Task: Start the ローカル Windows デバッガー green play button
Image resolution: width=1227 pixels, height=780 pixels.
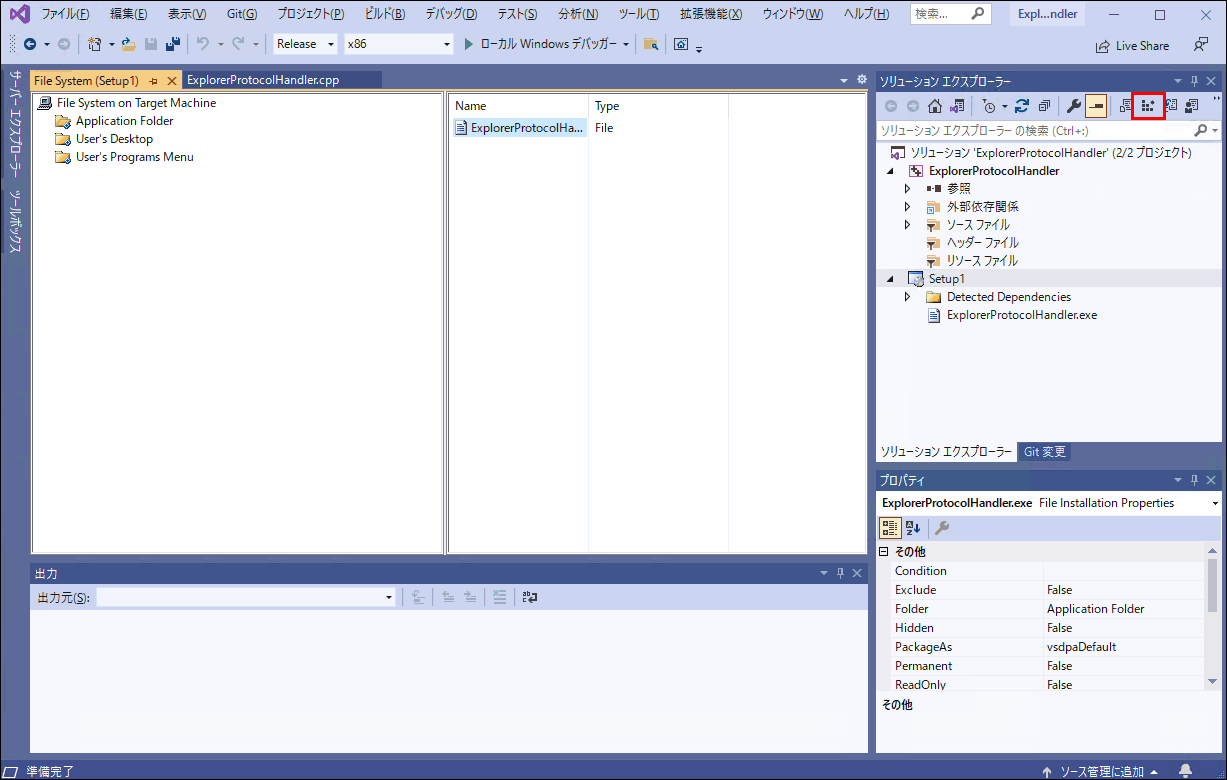Action: pyautogui.click(x=469, y=44)
